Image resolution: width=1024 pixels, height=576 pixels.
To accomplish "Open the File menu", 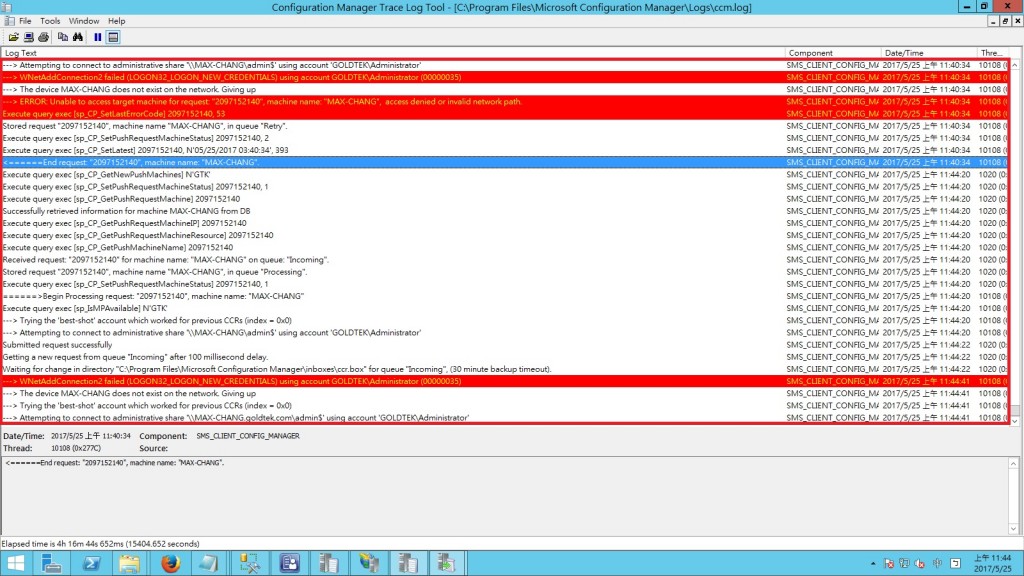I will pos(25,21).
